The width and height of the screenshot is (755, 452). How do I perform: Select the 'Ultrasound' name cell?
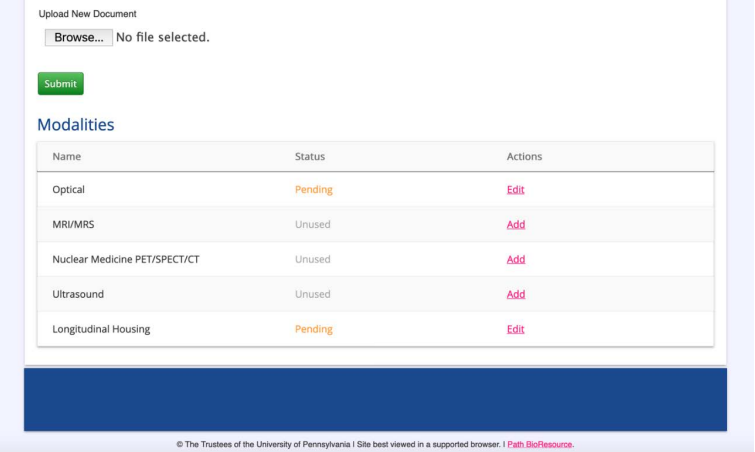click(78, 295)
